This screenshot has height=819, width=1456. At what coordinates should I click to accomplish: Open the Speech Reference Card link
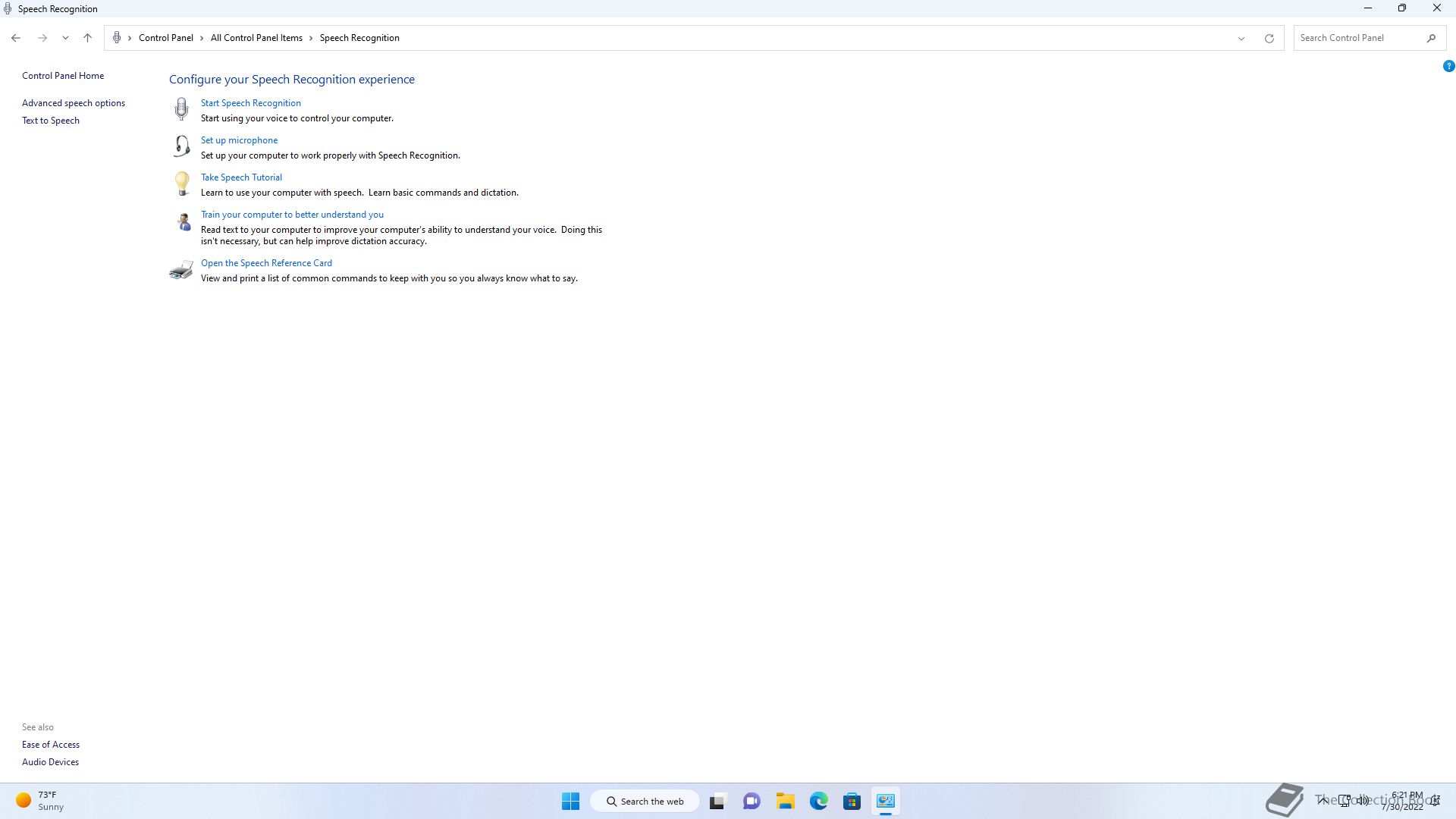(266, 263)
